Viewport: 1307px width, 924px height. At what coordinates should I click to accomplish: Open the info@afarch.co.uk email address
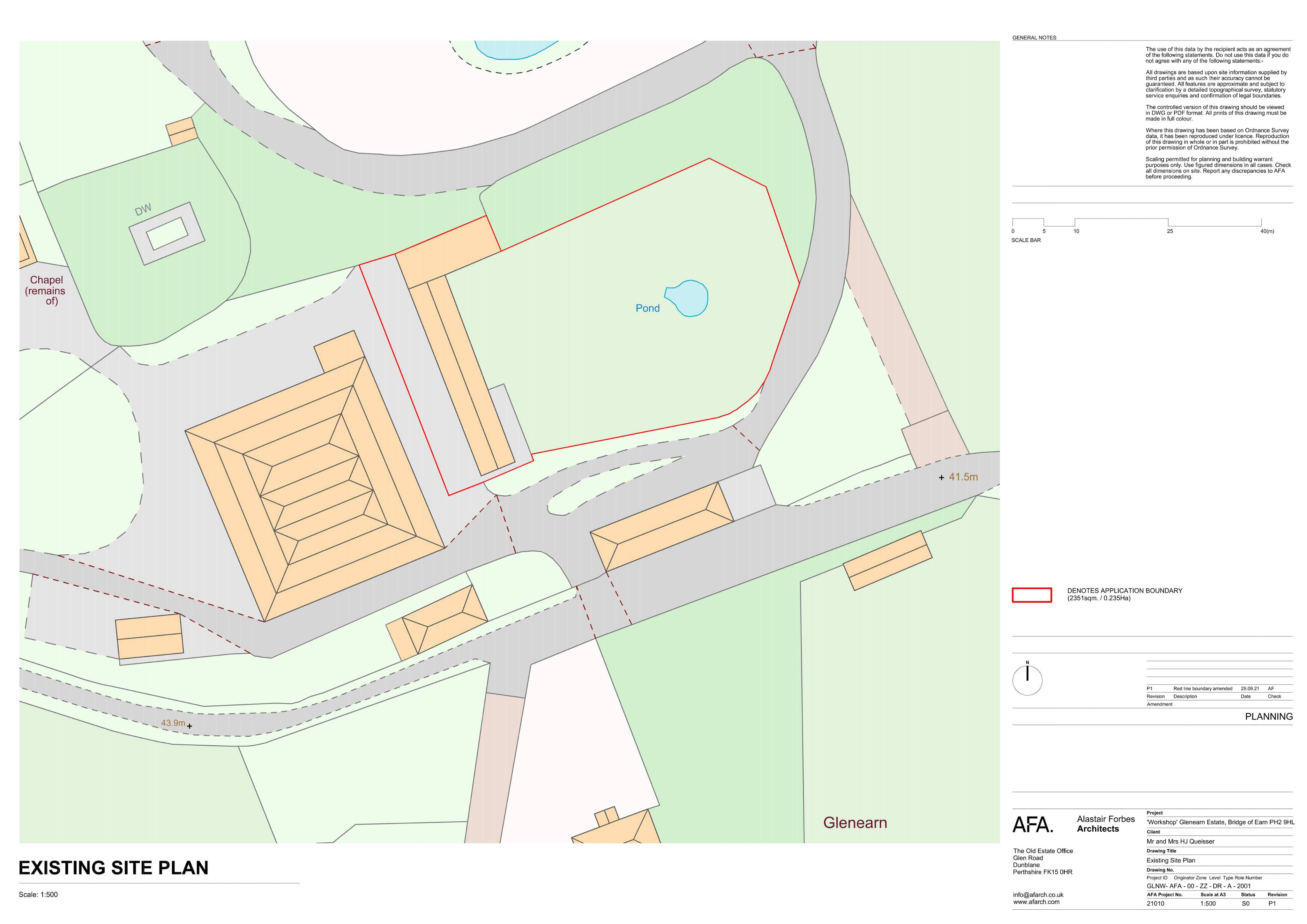click(x=1038, y=894)
